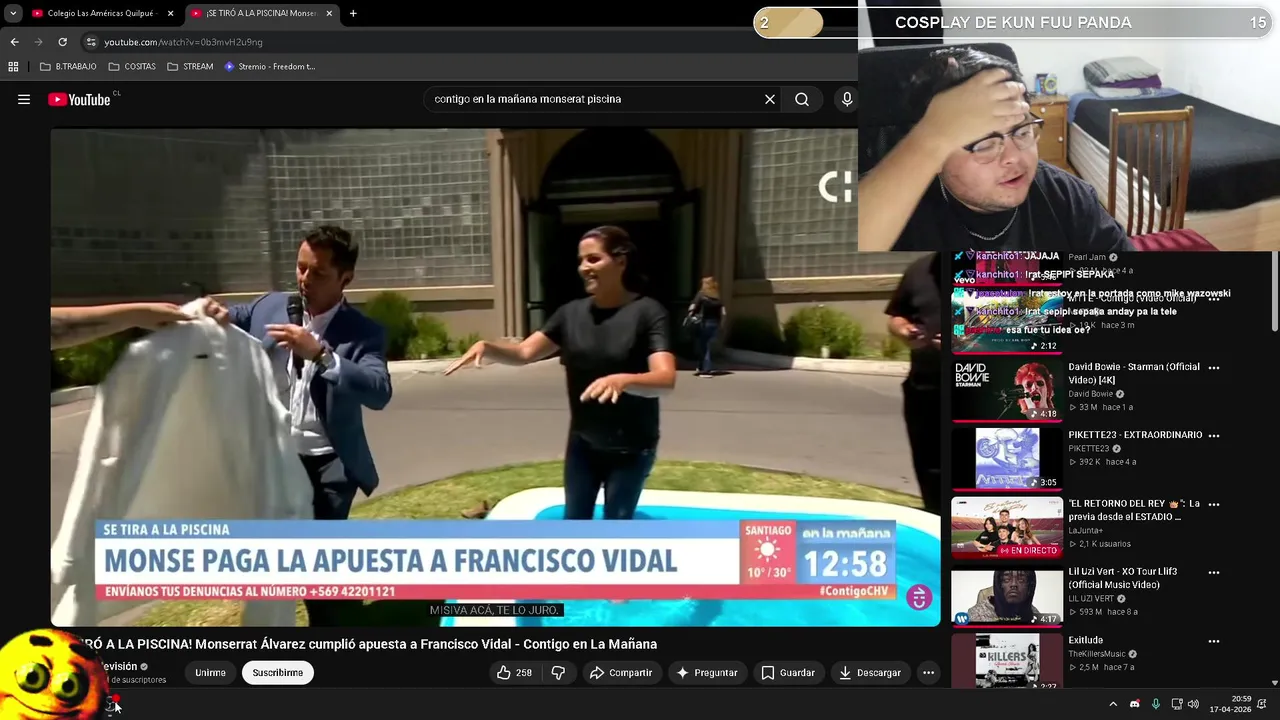Open the YouTube hamburger guide menu
Viewport: 1280px width, 720px height.
click(x=24, y=99)
